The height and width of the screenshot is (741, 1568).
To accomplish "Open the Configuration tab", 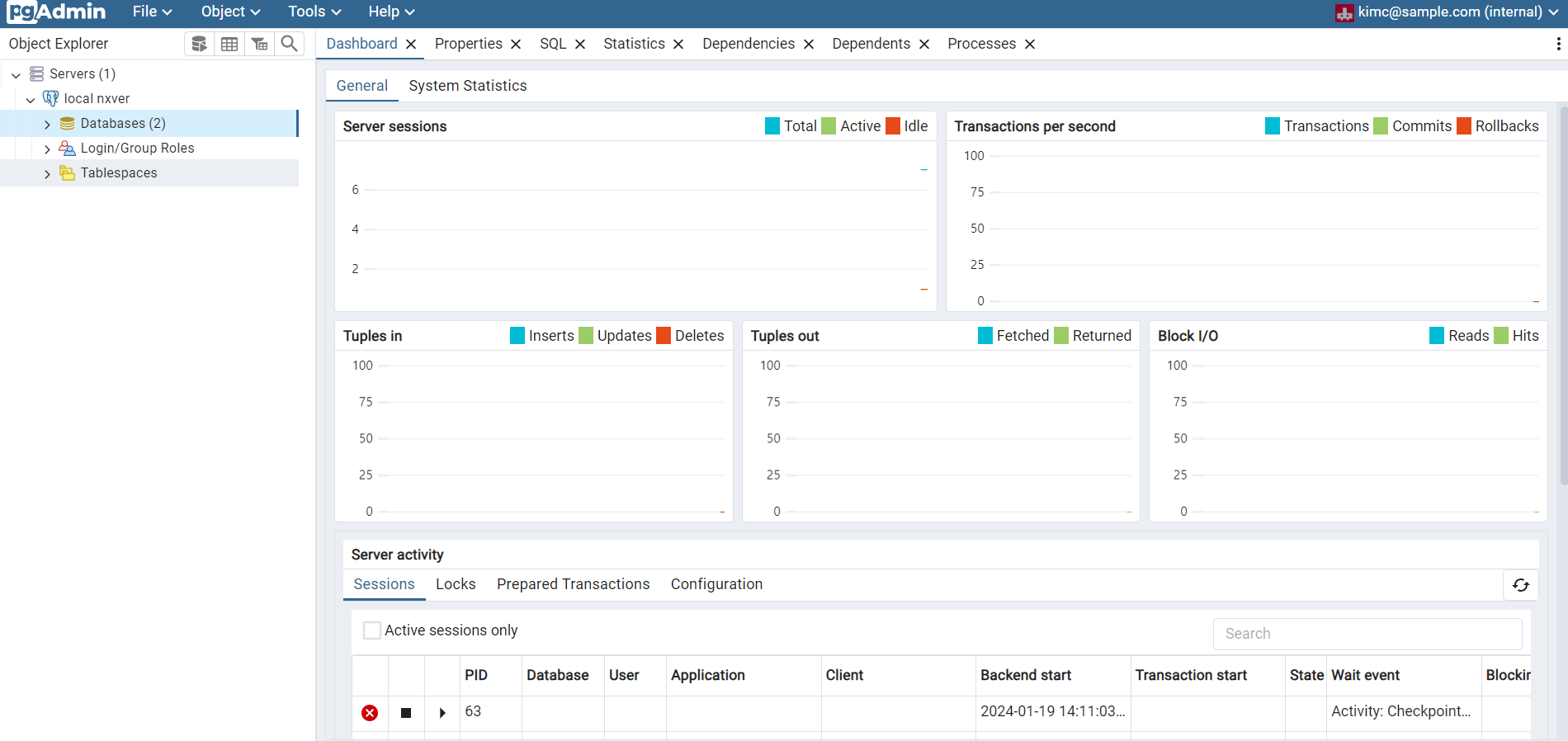I will pyautogui.click(x=716, y=584).
